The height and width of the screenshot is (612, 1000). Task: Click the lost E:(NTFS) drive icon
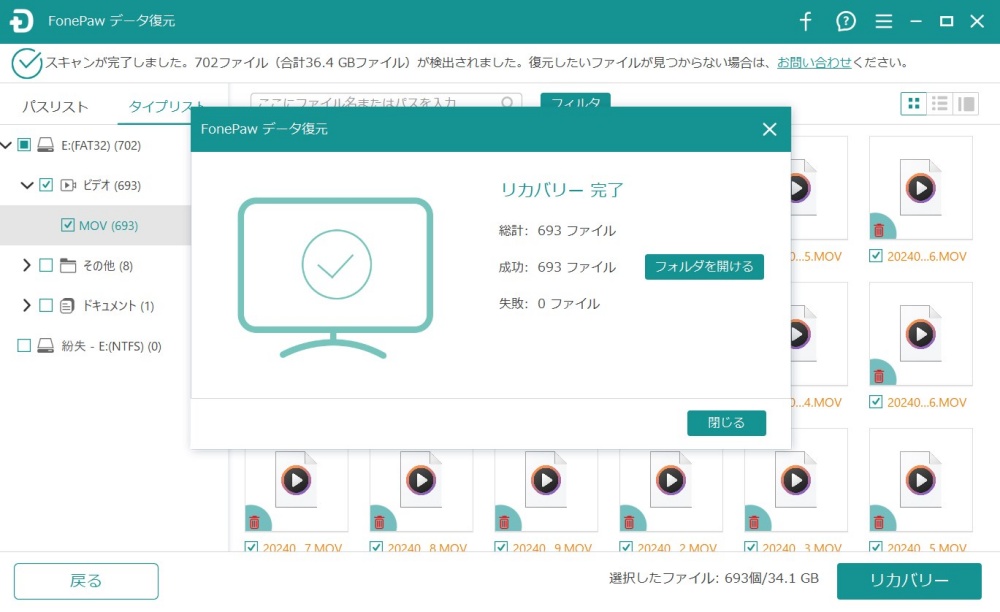click(45, 346)
